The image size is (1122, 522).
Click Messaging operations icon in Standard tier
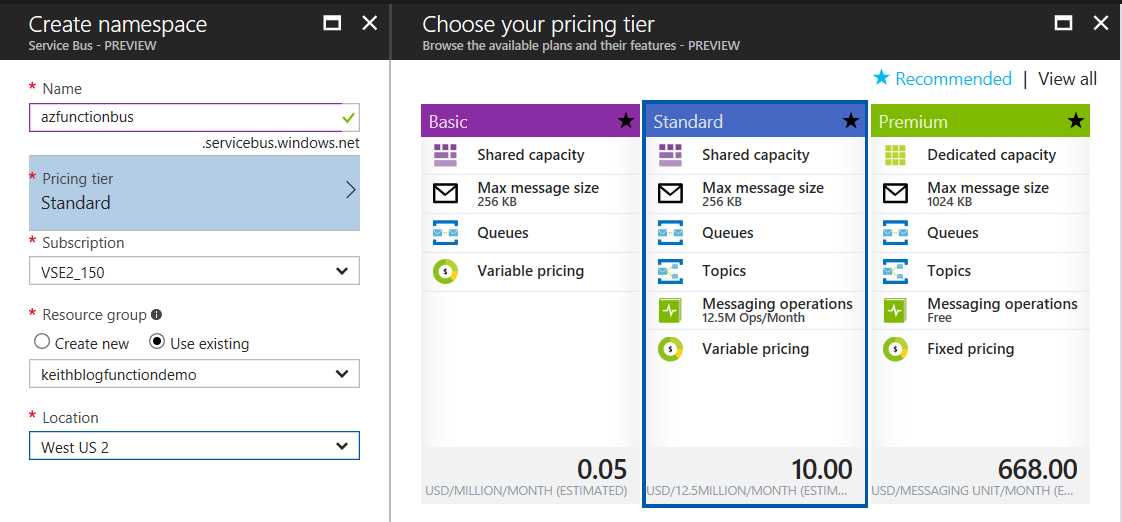(670, 310)
